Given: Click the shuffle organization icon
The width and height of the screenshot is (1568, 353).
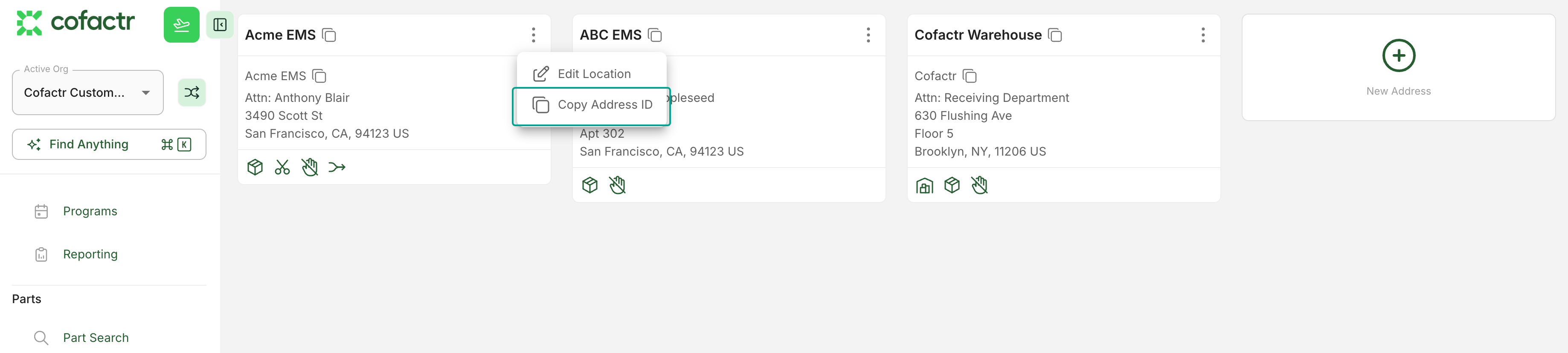Looking at the screenshot, I should tap(192, 93).
